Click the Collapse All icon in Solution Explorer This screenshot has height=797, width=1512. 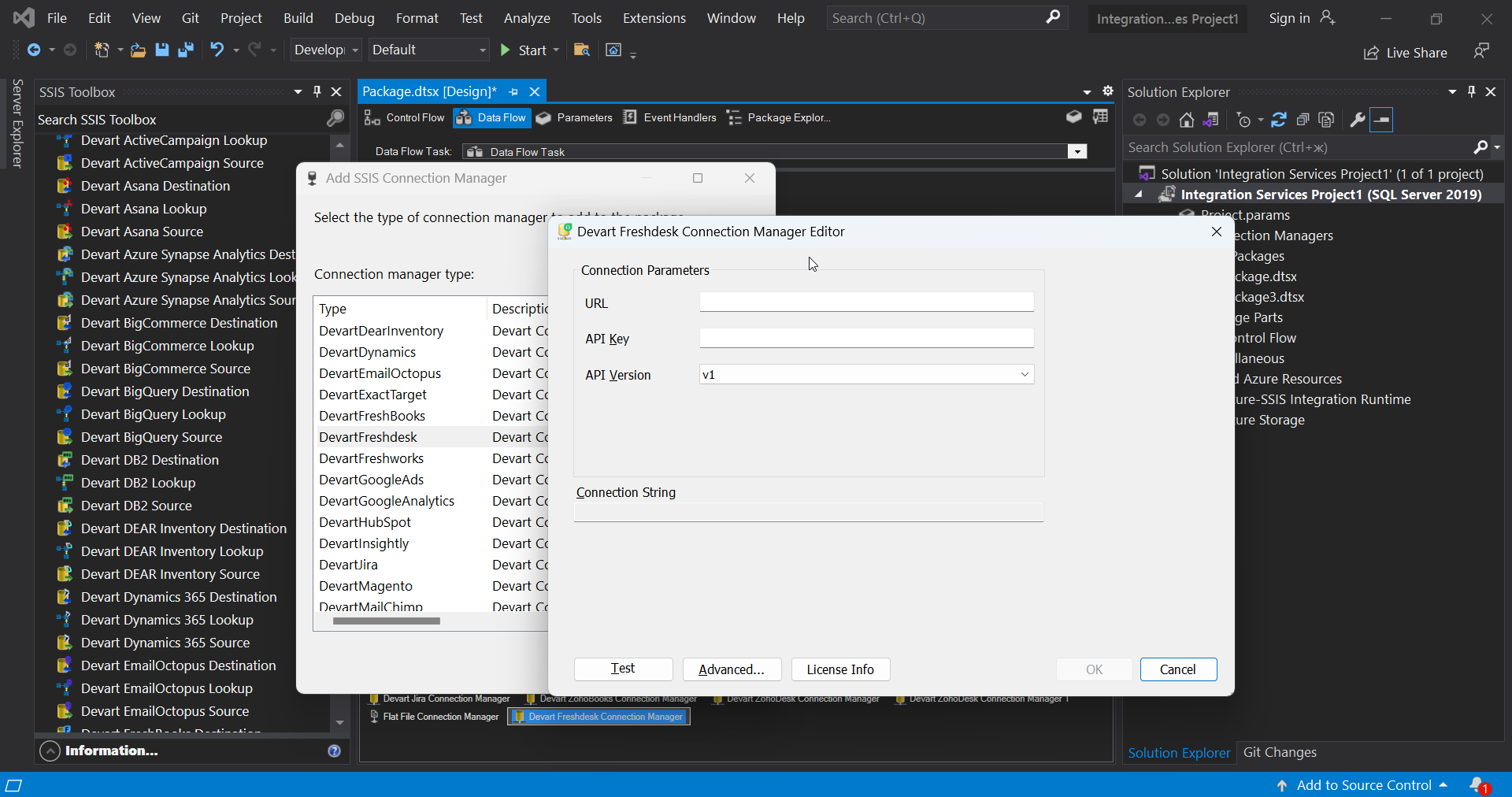1304,119
